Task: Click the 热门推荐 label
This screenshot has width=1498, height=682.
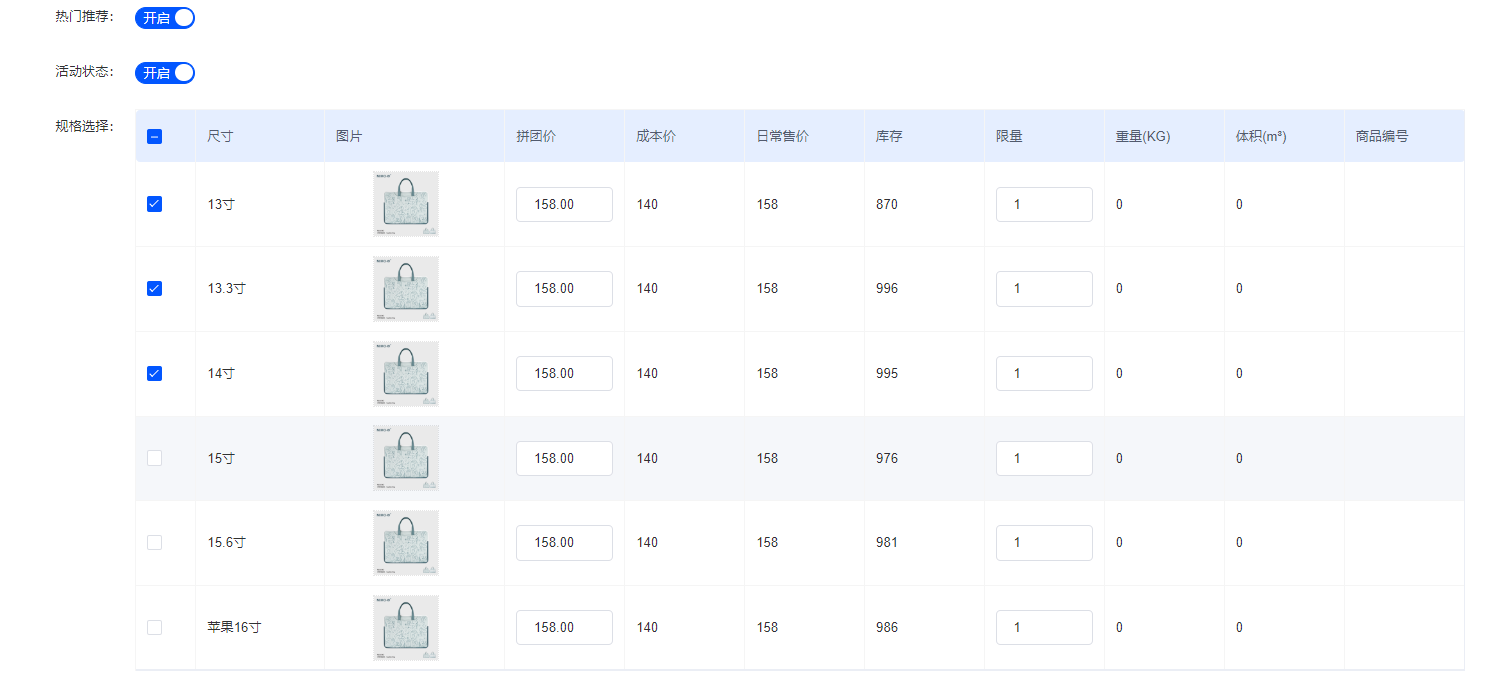Action: click(x=85, y=16)
